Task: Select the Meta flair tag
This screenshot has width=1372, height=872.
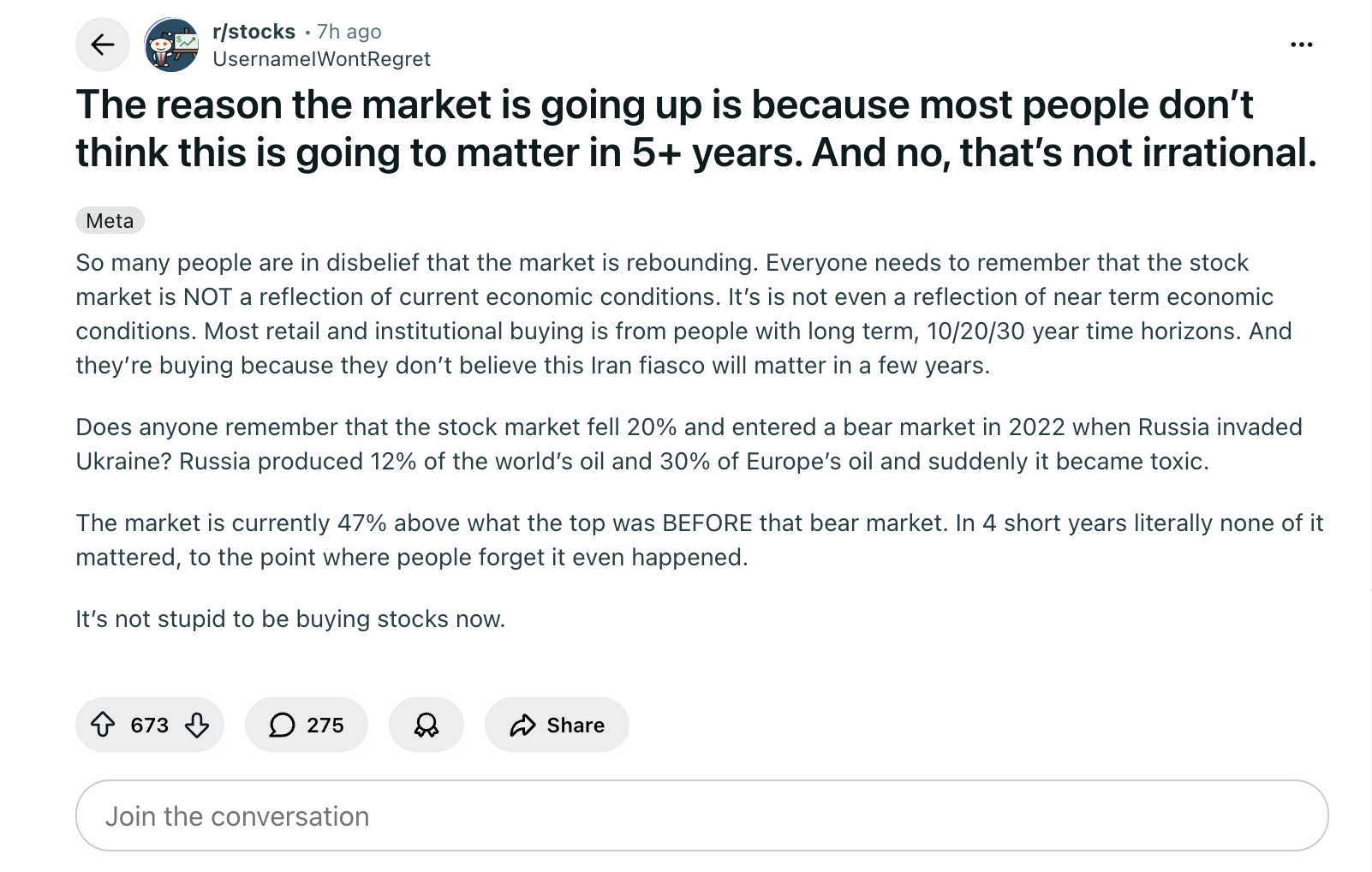Action: pyautogui.click(x=110, y=221)
